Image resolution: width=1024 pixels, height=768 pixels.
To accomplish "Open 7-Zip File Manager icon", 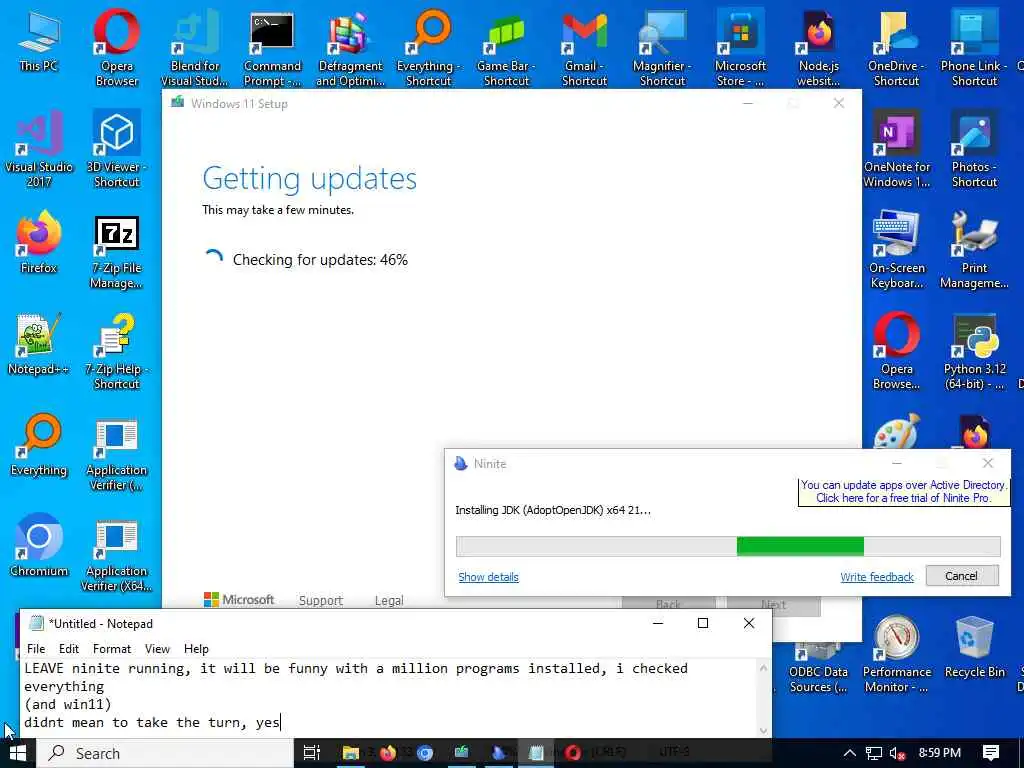I will (x=116, y=251).
